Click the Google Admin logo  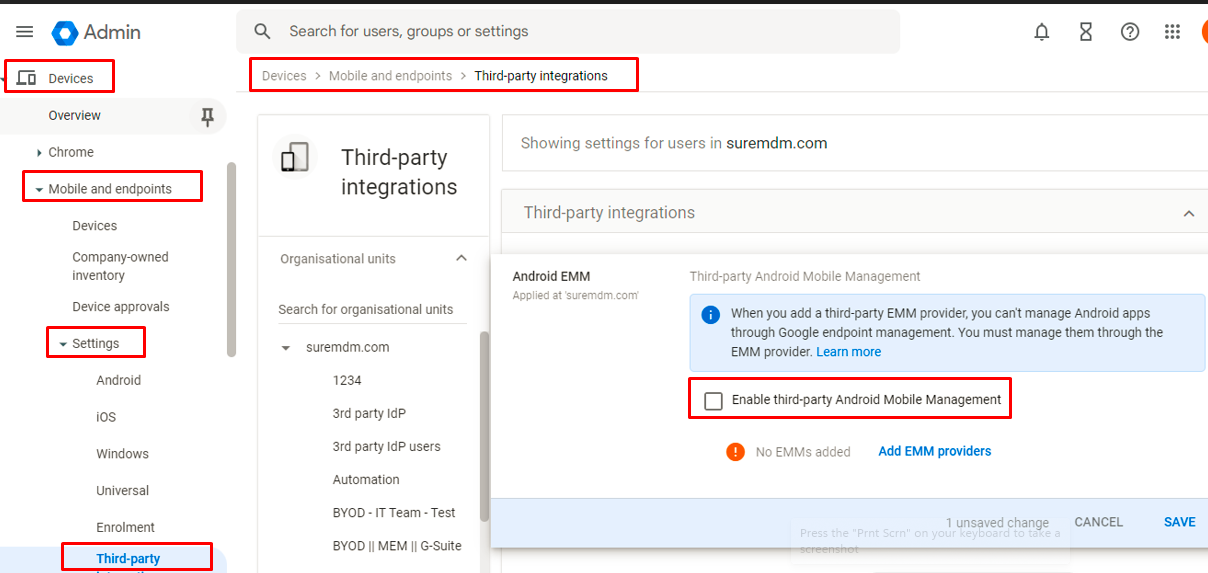[96, 32]
